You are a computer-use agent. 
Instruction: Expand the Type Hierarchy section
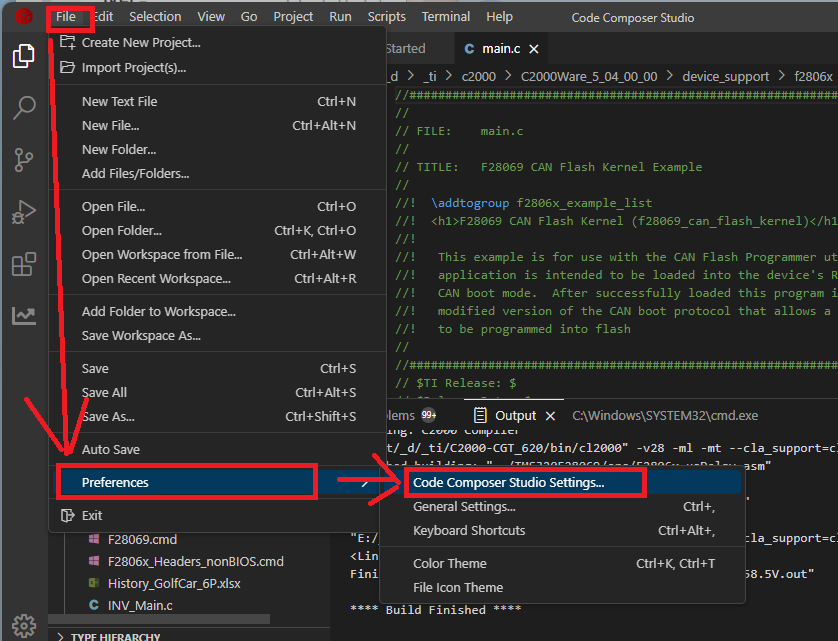[x=115, y=637]
